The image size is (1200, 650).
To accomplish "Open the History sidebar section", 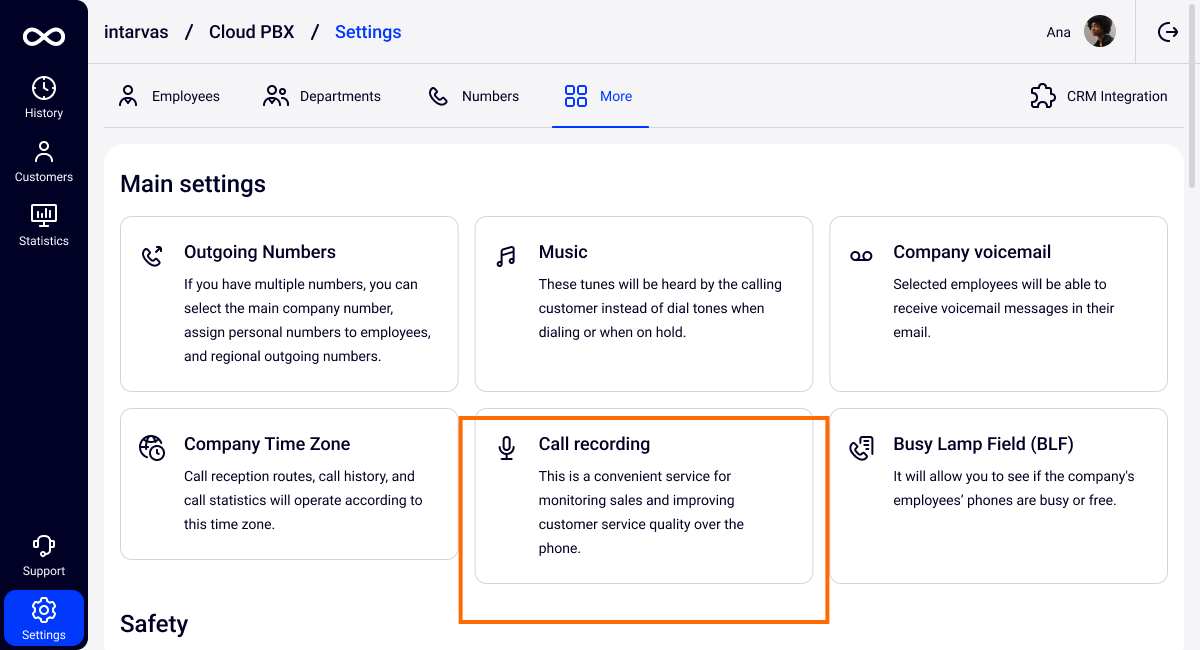I will tap(44, 98).
